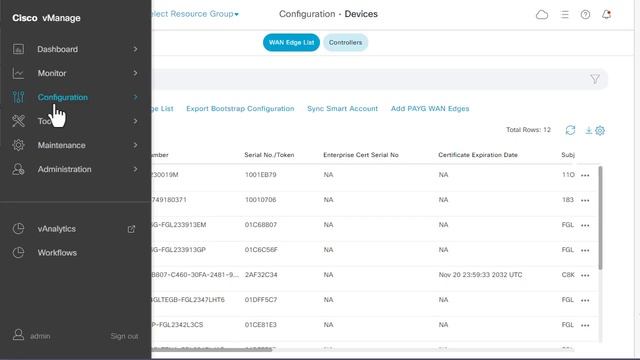Viewport: 640px width, 360px height.
Task: Click the table horizontal scrollbar
Action: (x=212, y=349)
